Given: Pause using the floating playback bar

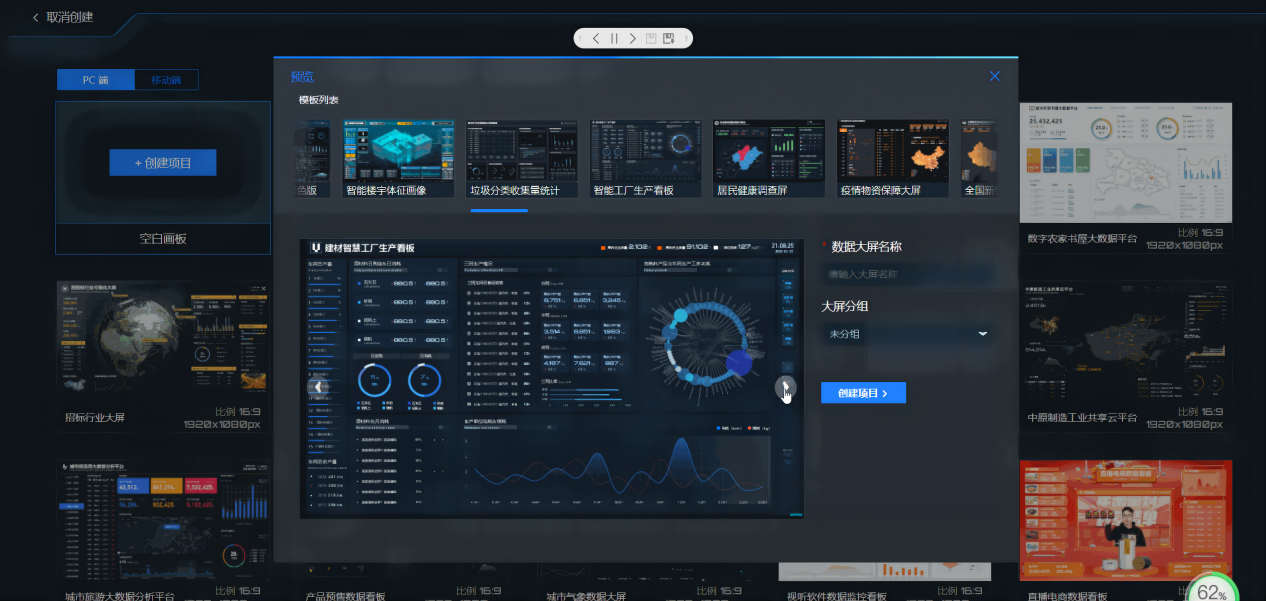Looking at the screenshot, I should pyautogui.click(x=614, y=38).
